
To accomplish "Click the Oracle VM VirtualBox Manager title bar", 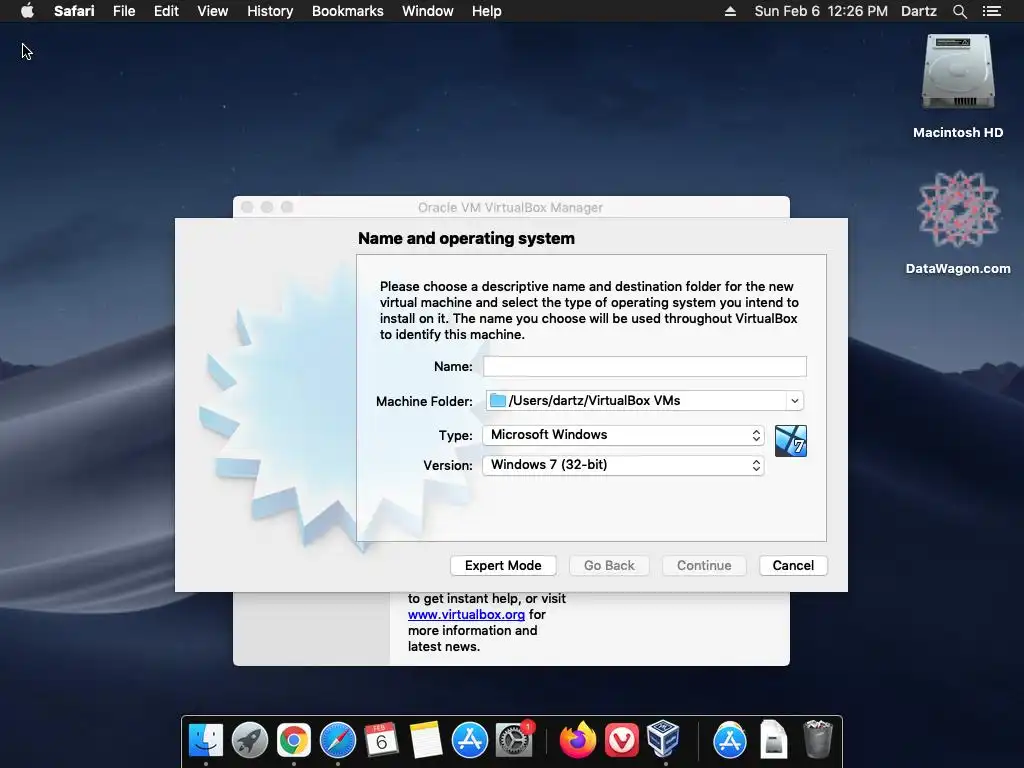I will [511, 207].
